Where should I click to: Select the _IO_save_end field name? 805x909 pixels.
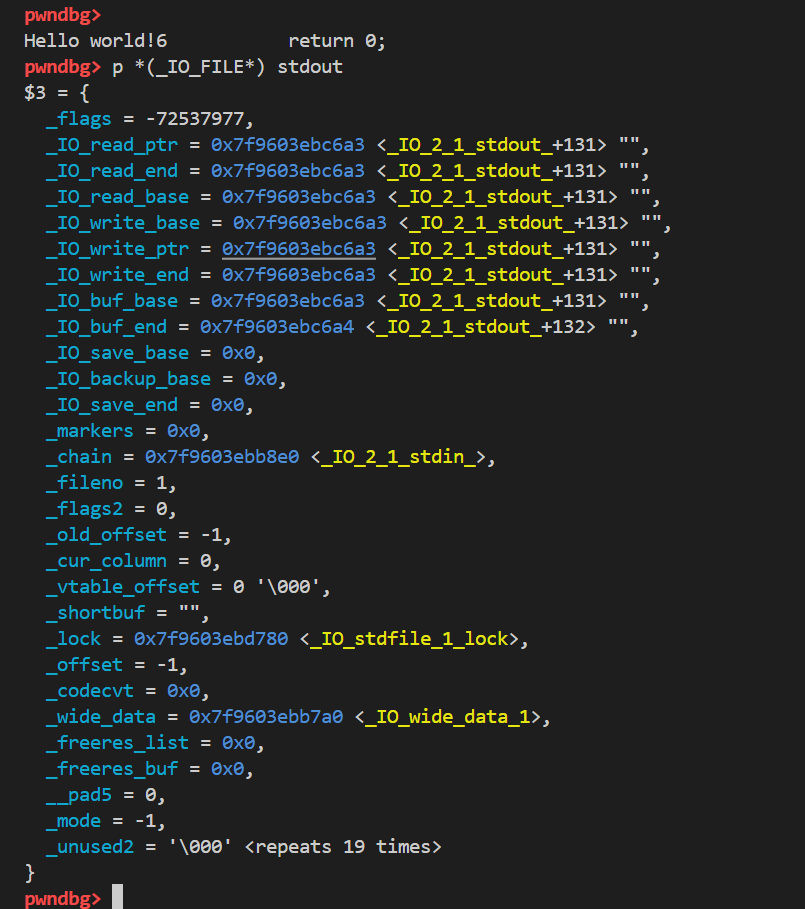pyautogui.click(x=112, y=405)
